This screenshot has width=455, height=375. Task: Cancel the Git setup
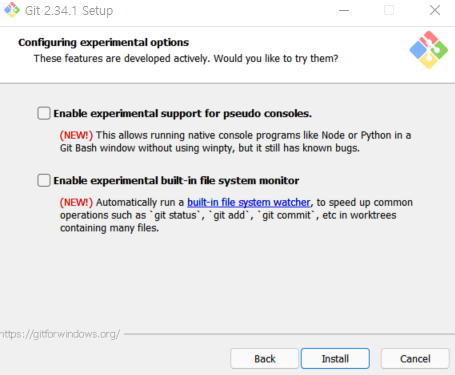415,359
